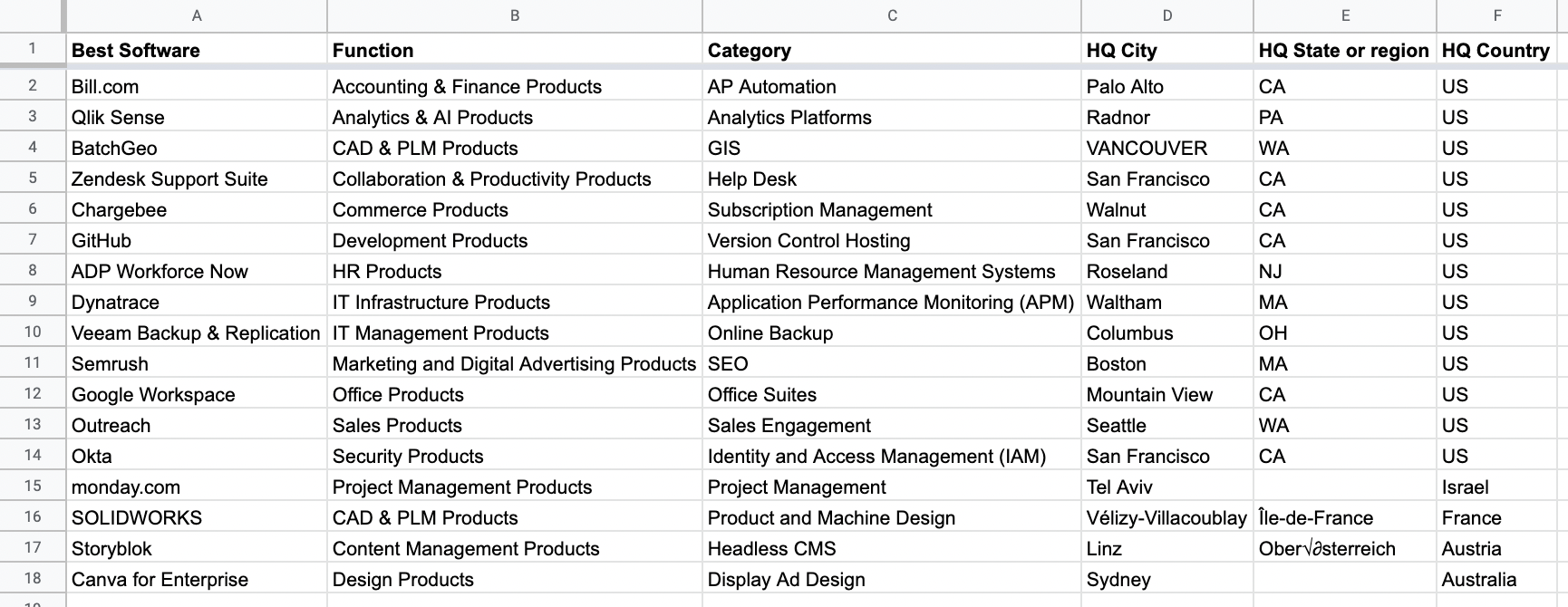Select the SOLIDWORKS cell
The width and height of the screenshot is (1568, 607).
click(x=197, y=517)
